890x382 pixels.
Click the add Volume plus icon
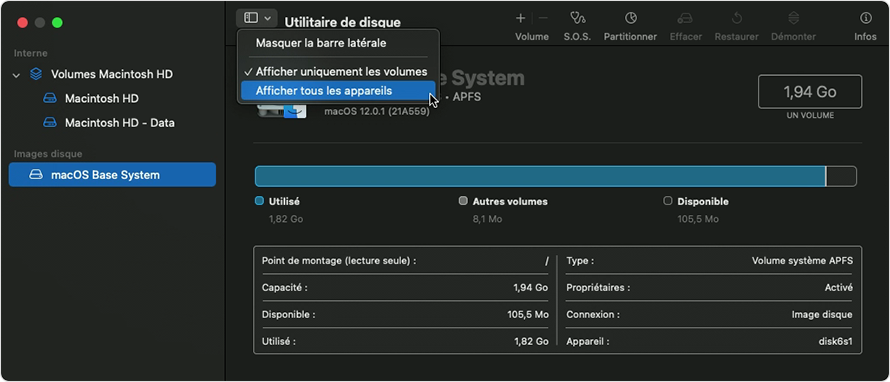(520, 18)
